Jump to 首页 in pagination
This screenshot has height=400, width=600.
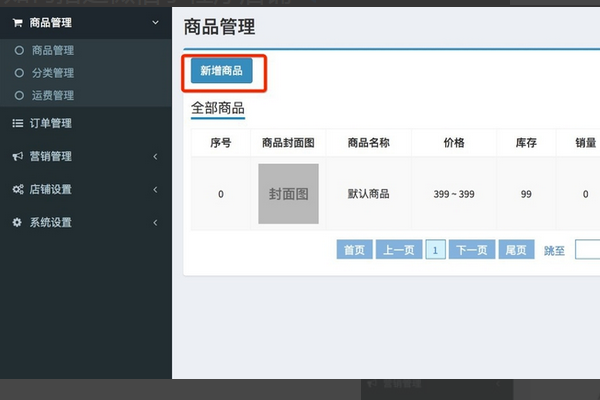coord(354,250)
